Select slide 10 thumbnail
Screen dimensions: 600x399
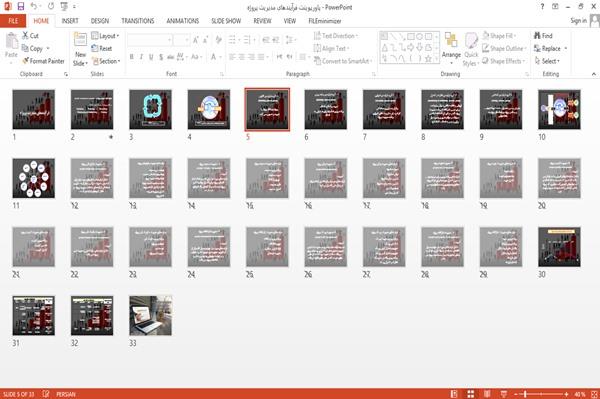(x=559, y=109)
